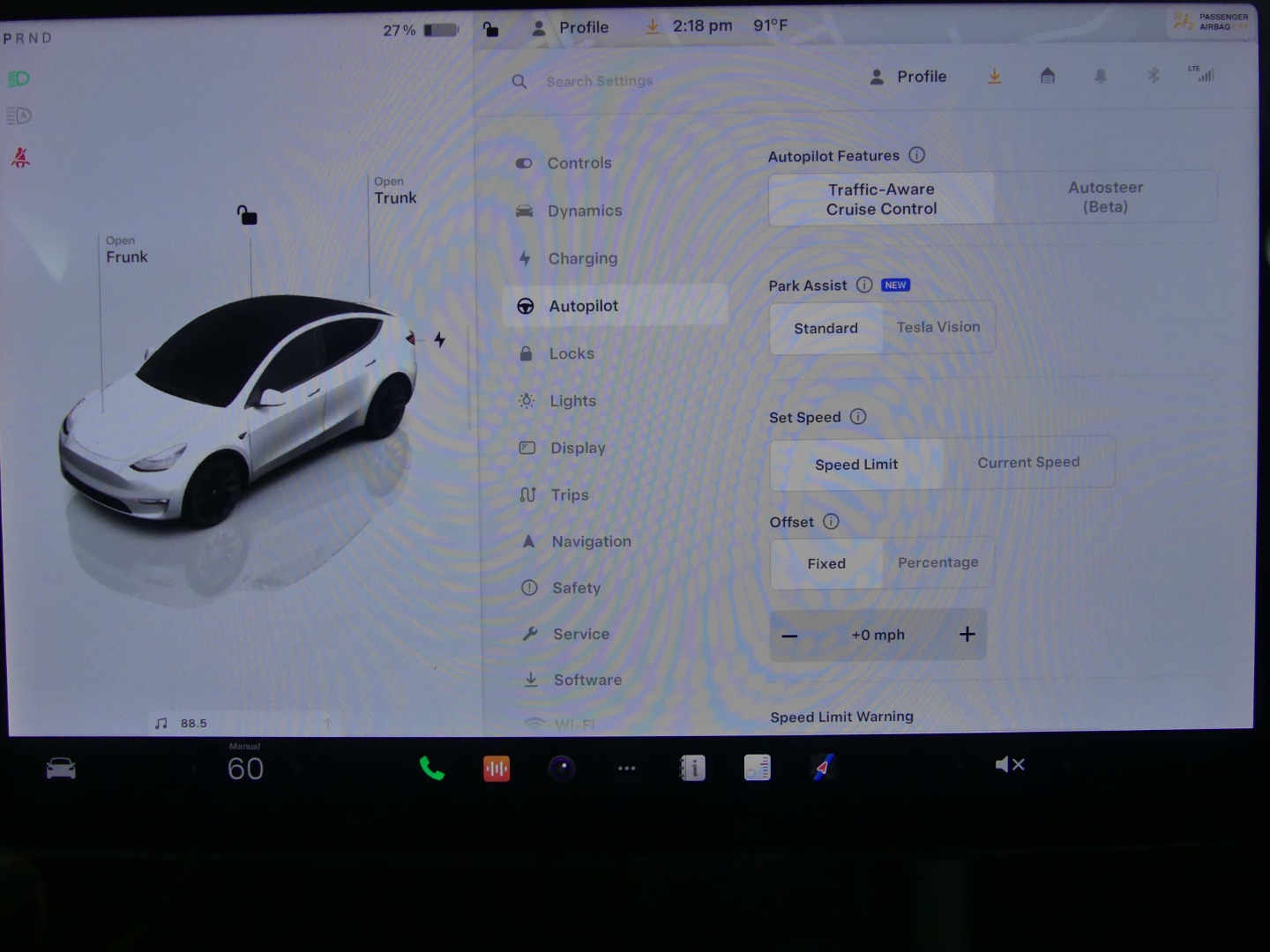Open the HomeLink garage icon

click(x=1047, y=76)
